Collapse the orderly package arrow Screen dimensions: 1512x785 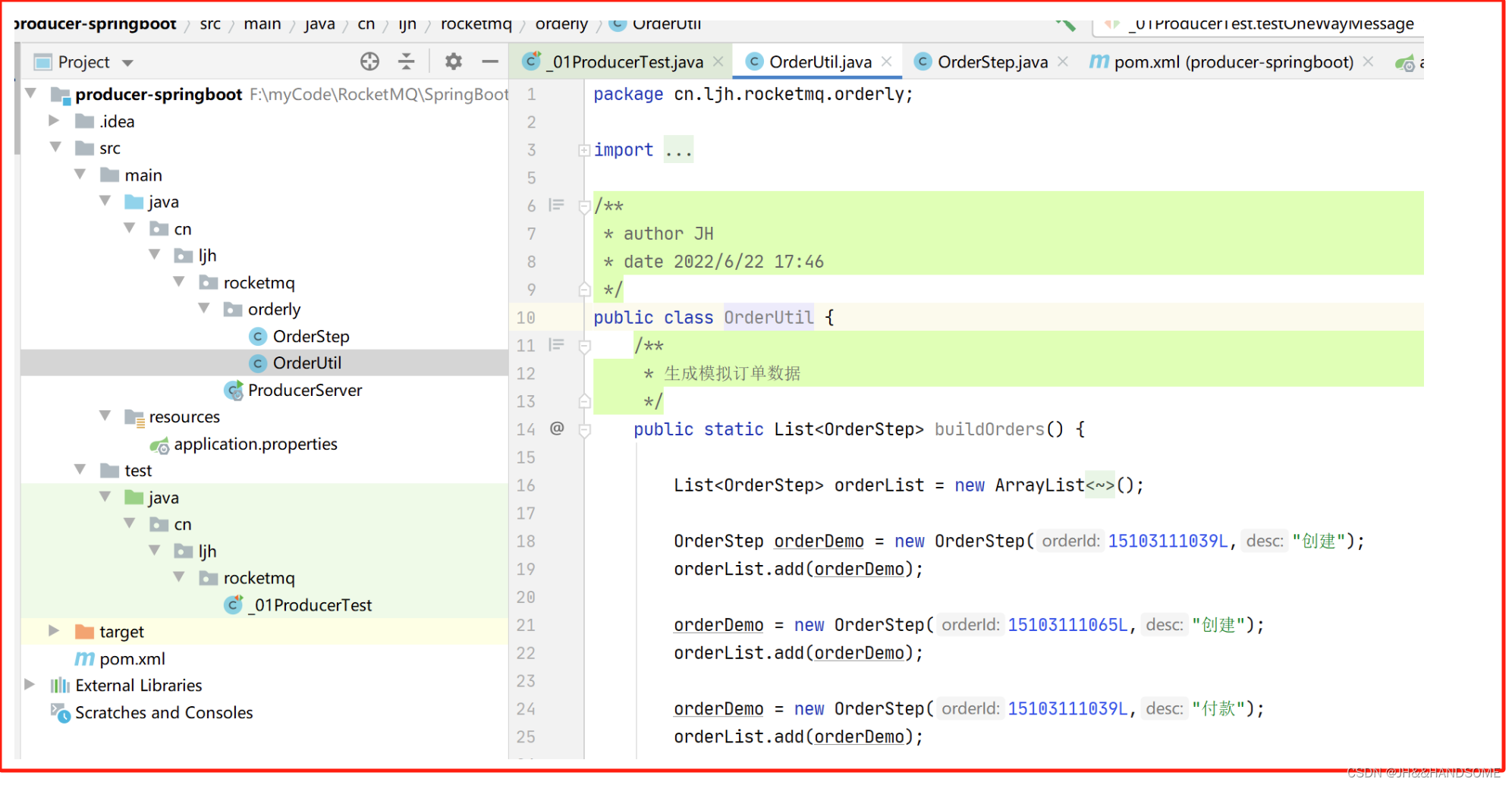point(204,309)
